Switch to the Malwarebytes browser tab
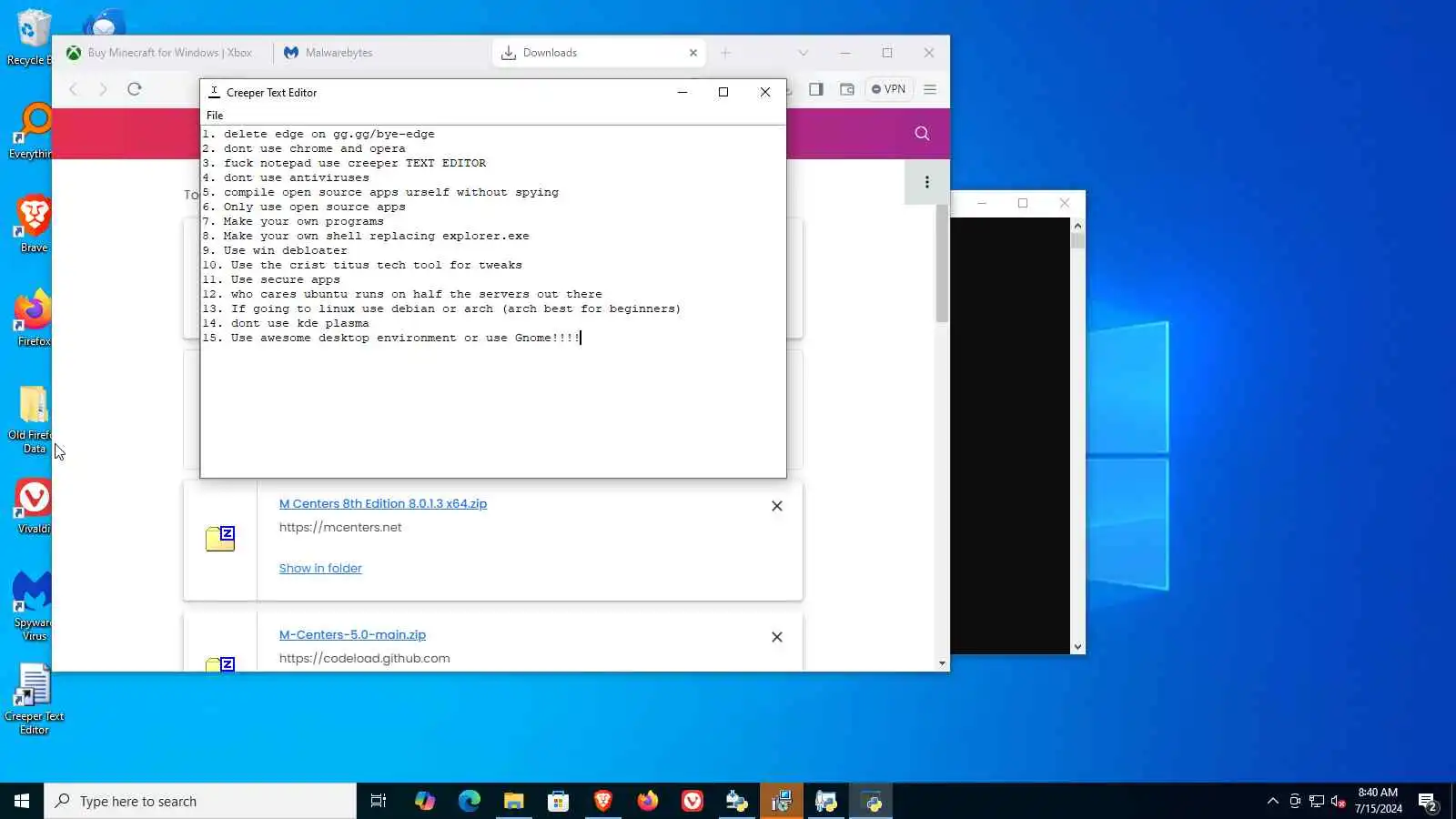This screenshot has width=1456, height=819. (382, 53)
